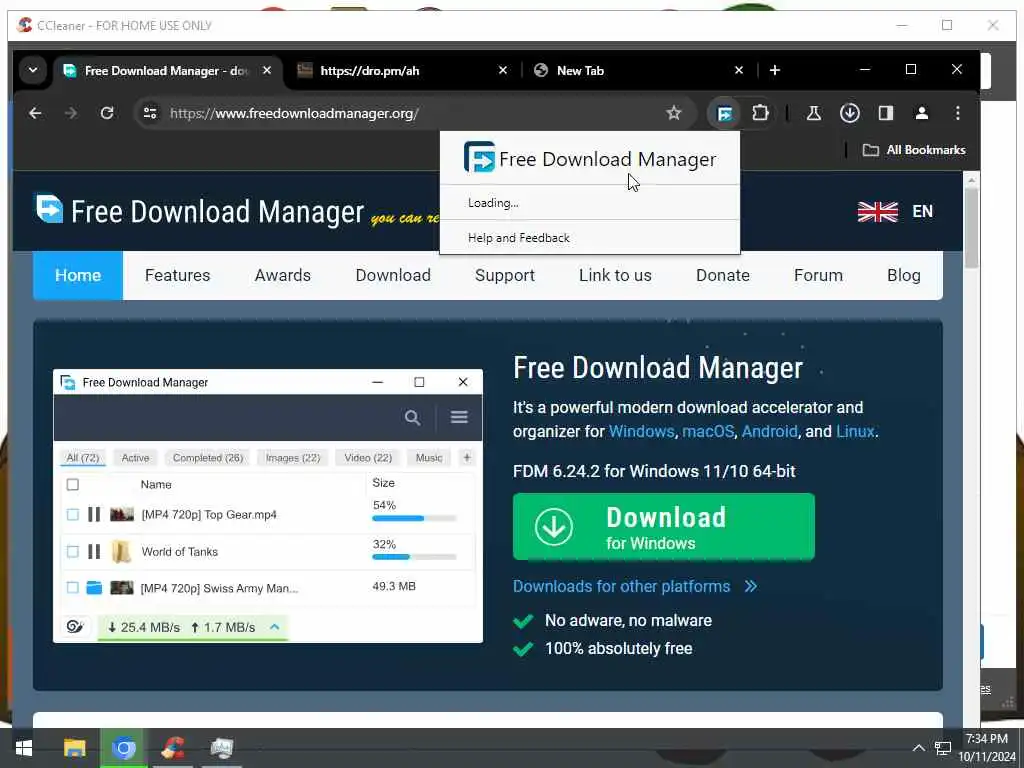Viewport: 1024px width, 768px height.
Task: Follow the Android platform link
Action: pyautogui.click(x=769, y=432)
